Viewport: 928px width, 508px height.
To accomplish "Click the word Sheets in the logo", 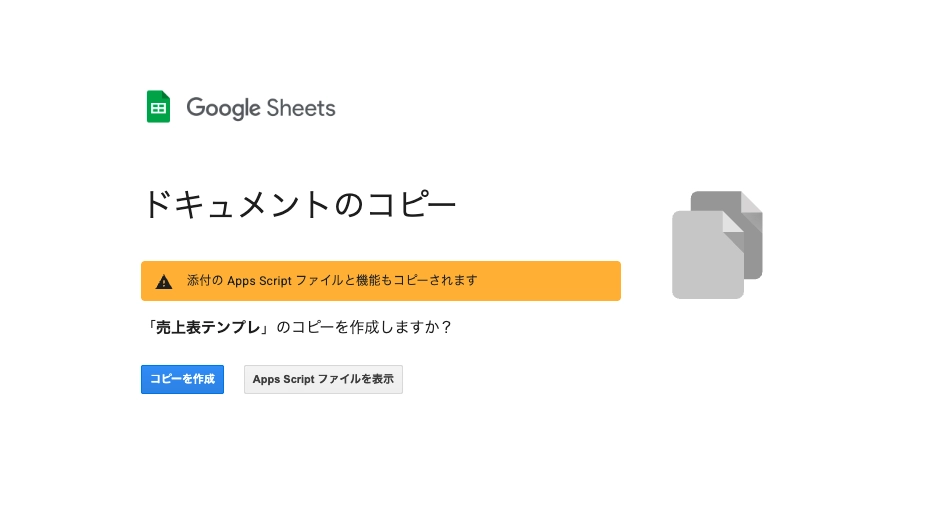I will 301,108.
